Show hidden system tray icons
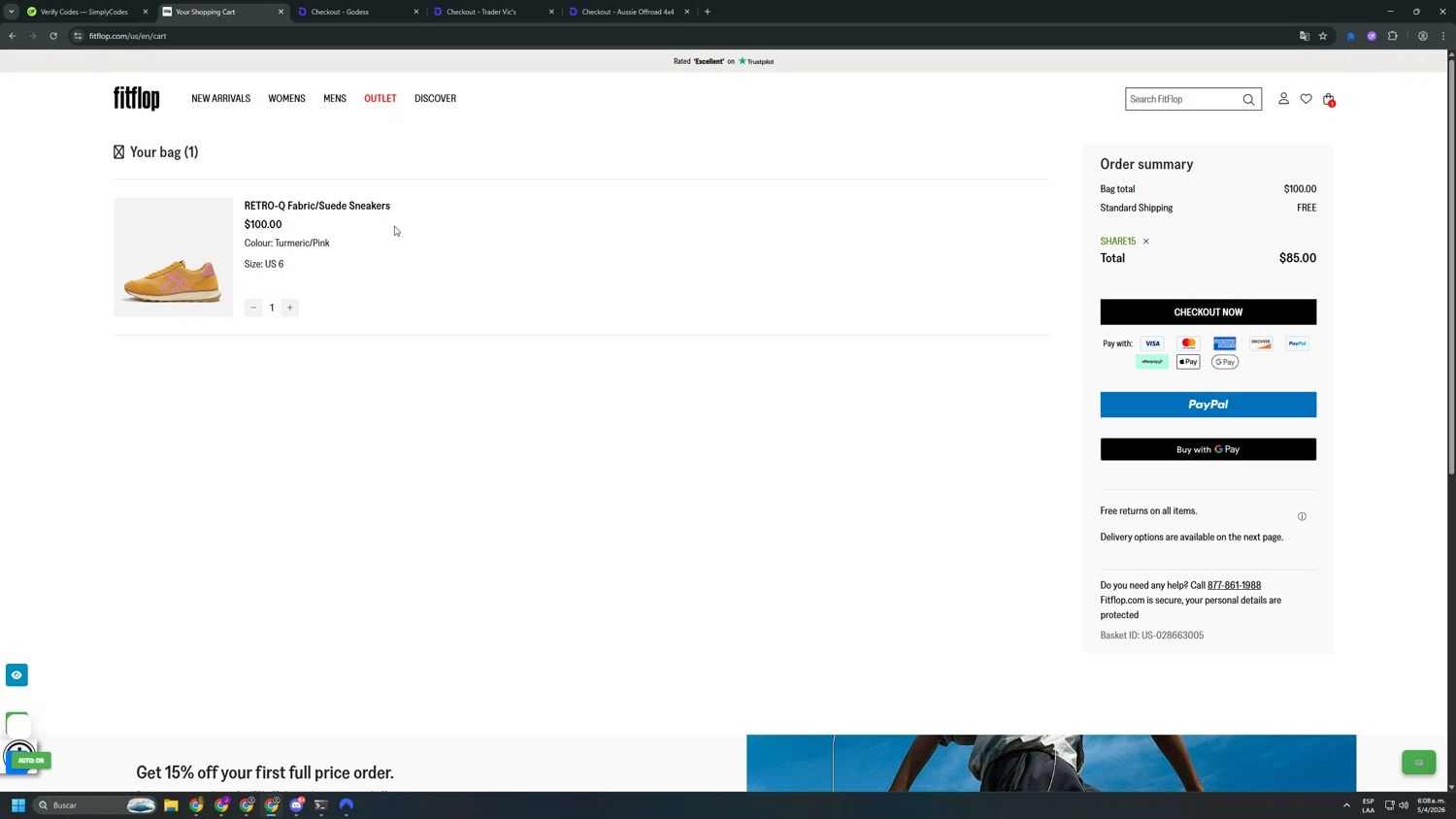 coord(1346,805)
